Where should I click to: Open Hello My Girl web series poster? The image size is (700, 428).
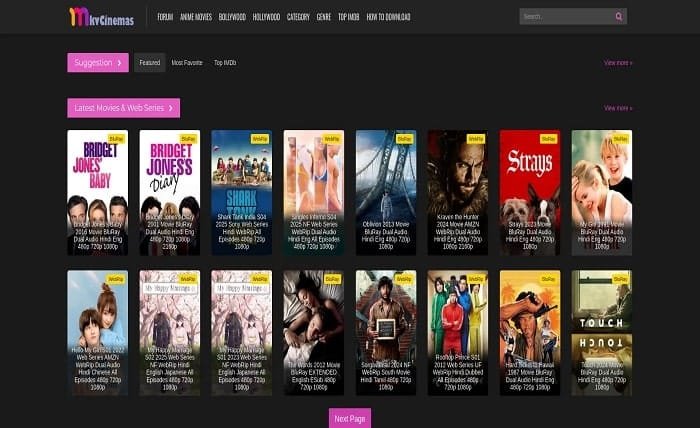click(97, 332)
